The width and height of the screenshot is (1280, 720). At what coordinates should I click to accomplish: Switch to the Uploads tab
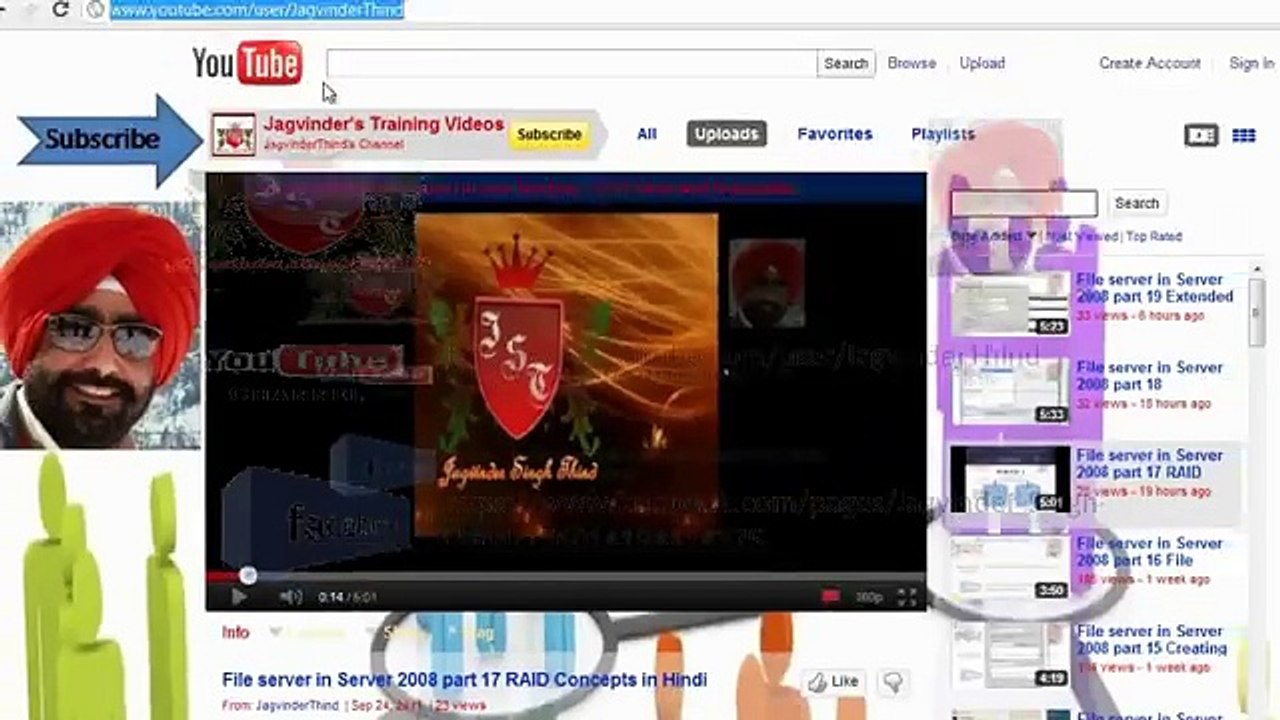[727, 134]
